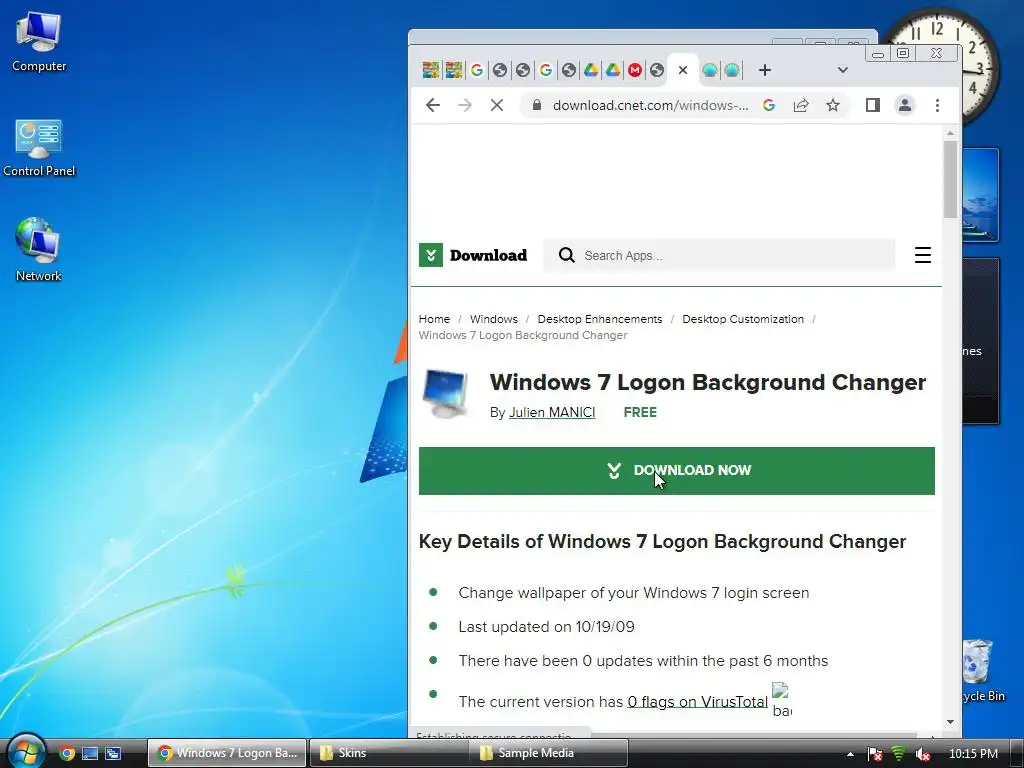Click the greyed-out forward arrow
Image resolution: width=1024 pixels, height=768 pixels.
click(x=464, y=105)
